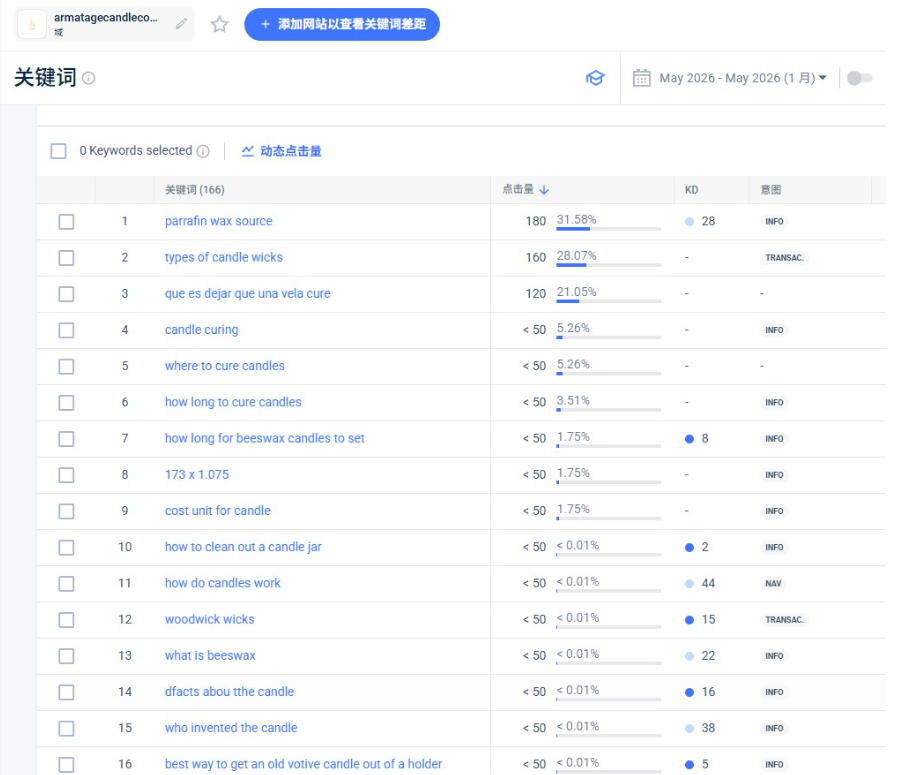Tick the select-all Keywords selected checkbox
Screen dimensions: 918x775
[x=59, y=151]
